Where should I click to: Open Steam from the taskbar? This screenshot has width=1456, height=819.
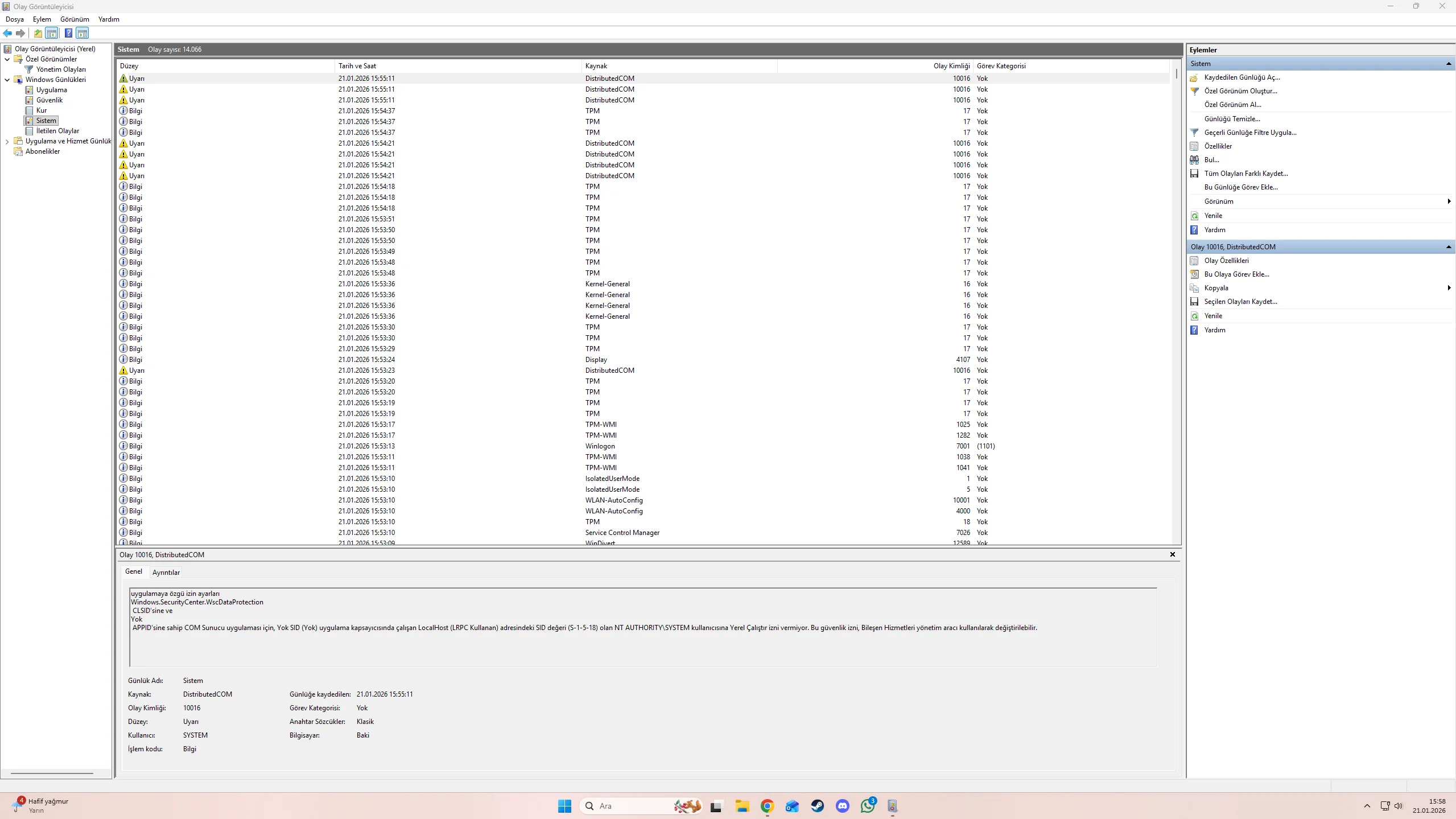[817, 806]
